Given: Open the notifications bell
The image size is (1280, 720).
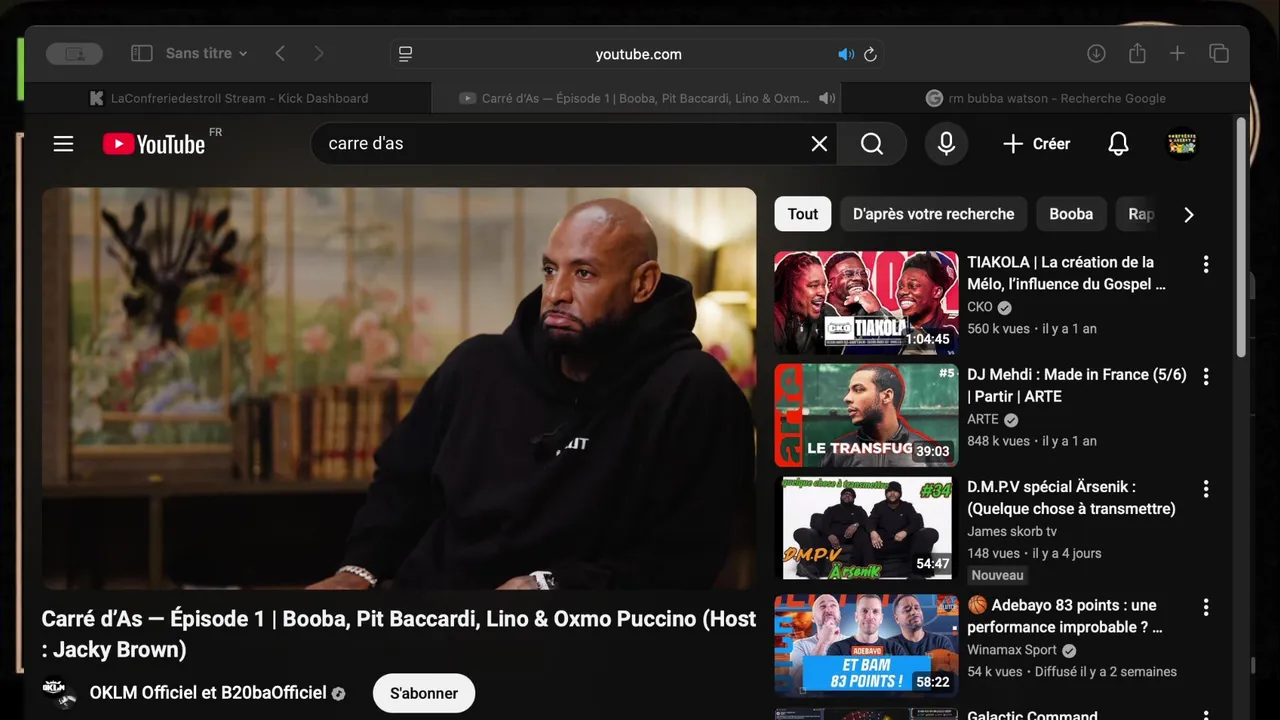Looking at the screenshot, I should click(x=1118, y=144).
